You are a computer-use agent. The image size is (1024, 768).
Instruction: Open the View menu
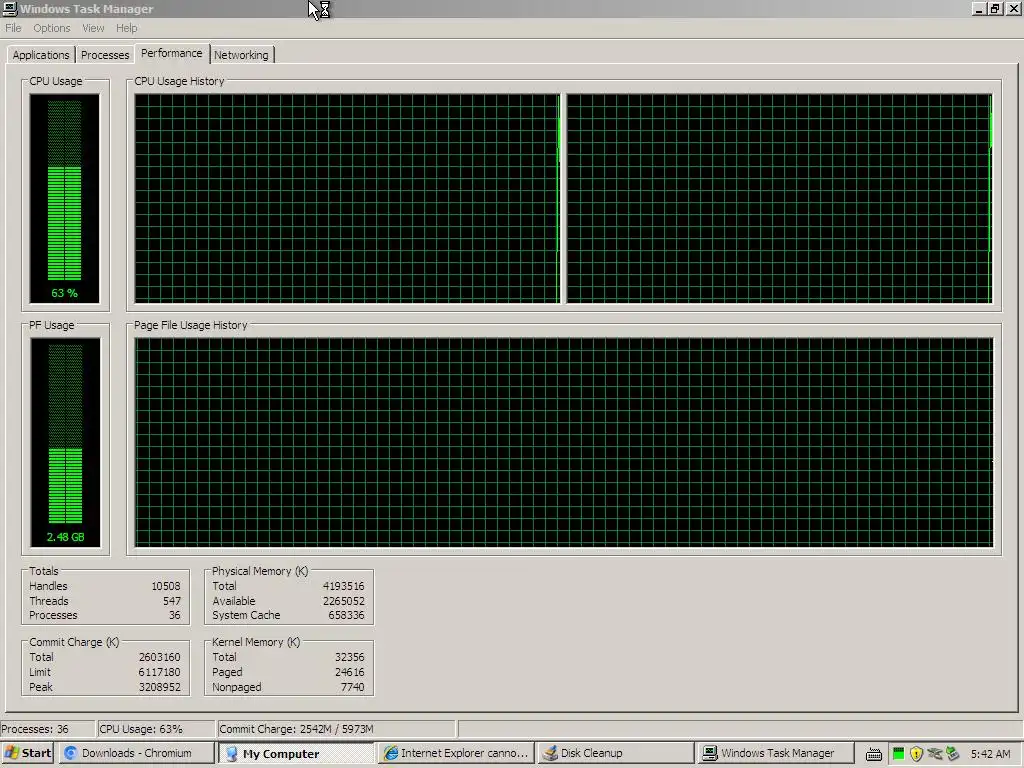(93, 28)
